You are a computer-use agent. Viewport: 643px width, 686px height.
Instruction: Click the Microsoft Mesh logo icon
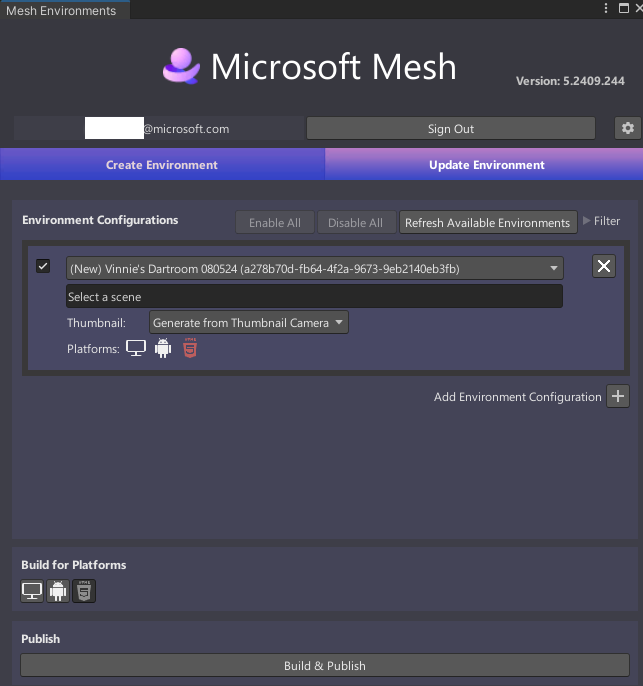point(181,66)
